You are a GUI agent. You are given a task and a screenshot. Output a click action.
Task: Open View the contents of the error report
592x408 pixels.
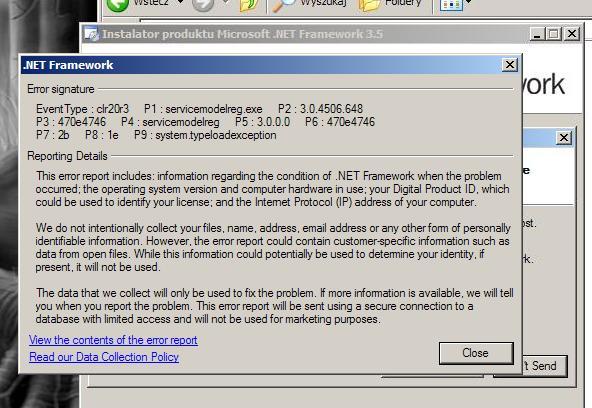113,340
